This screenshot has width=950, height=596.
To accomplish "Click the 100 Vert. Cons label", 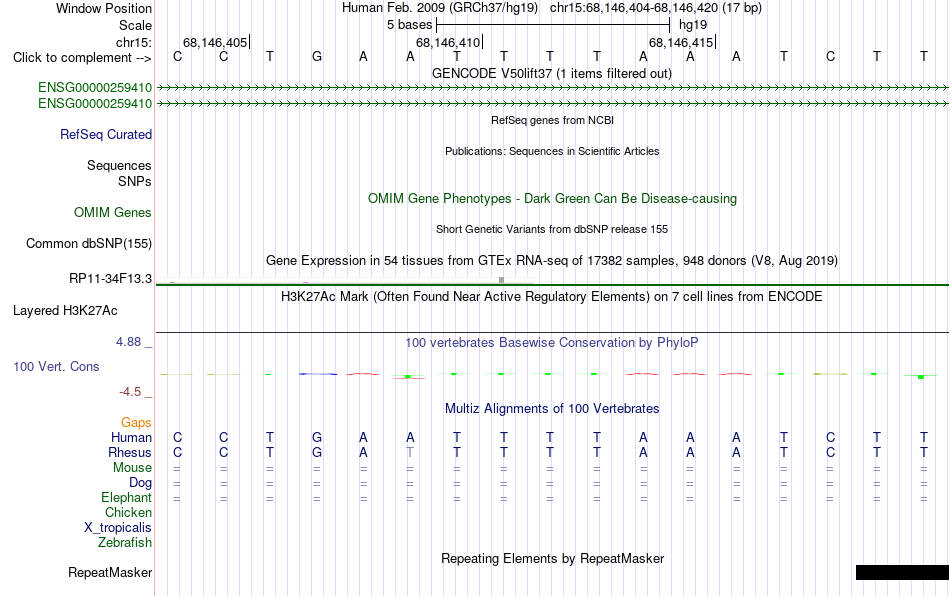I will (56, 366).
